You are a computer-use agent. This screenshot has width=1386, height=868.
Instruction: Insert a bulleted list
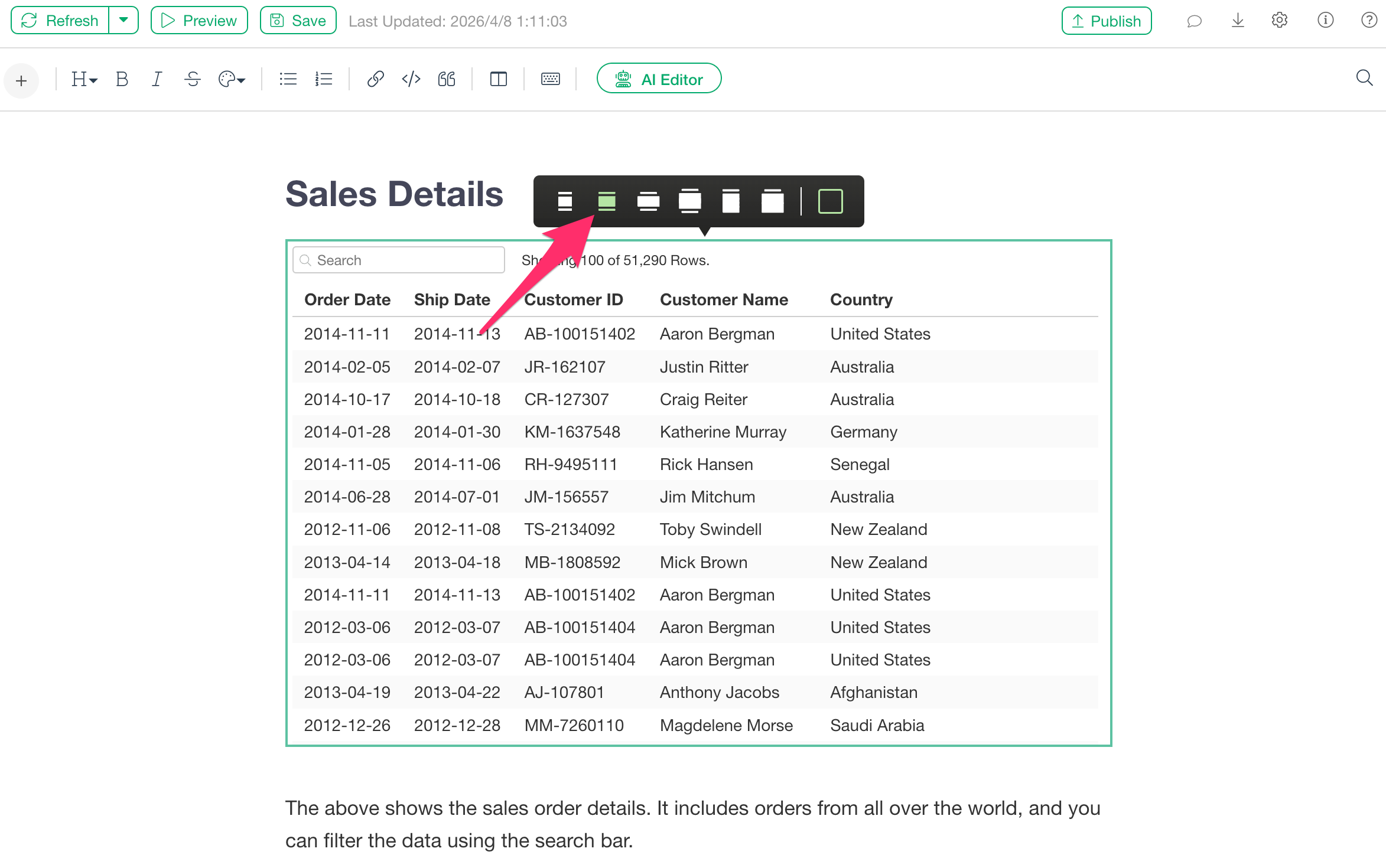(288, 79)
